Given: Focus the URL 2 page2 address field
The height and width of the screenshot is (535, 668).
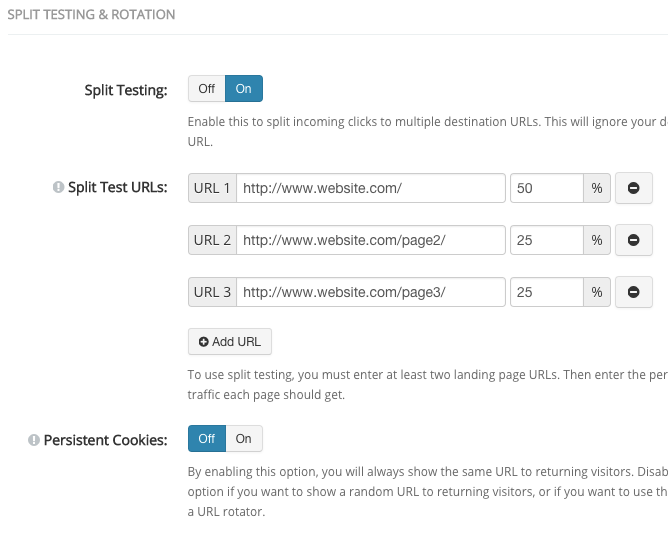Looking at the screenshot, I should (370, 240).
